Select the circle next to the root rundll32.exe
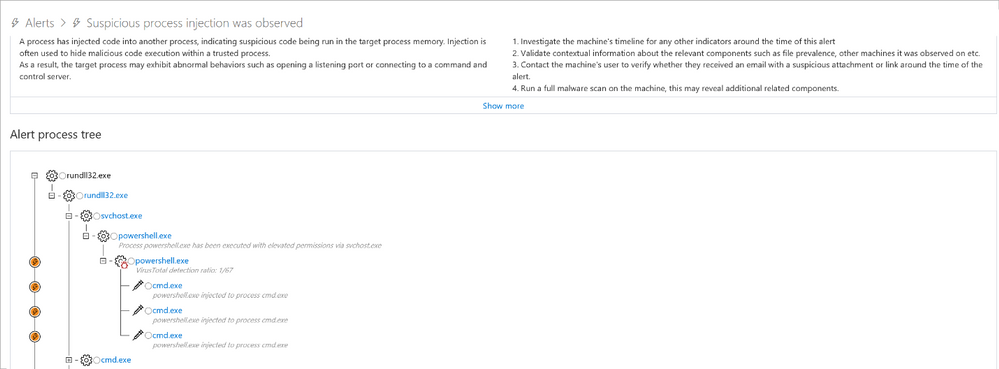The width and height of the screenshot is (999, 369). pos(62,176)
